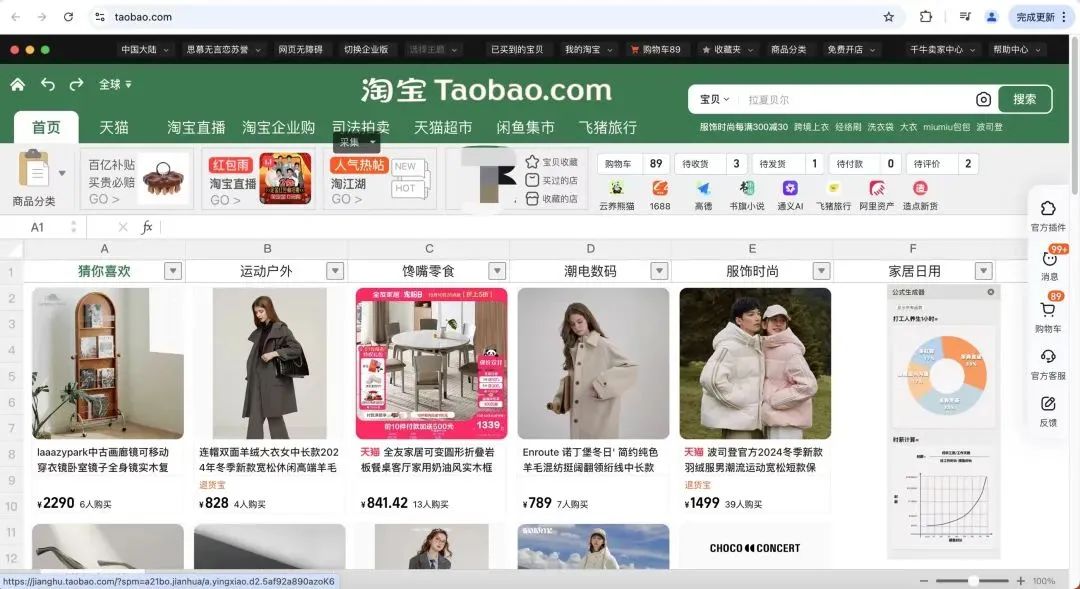
Task: Open the 1688 app icon
Action: (660, 188)
